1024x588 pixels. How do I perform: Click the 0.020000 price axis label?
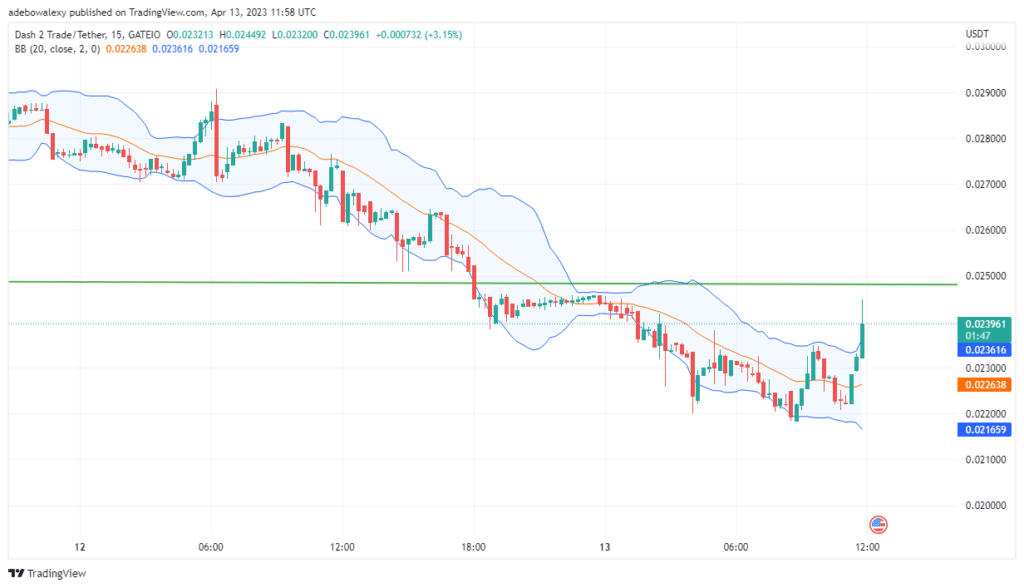pyautogui.click(x=985, y=505)
